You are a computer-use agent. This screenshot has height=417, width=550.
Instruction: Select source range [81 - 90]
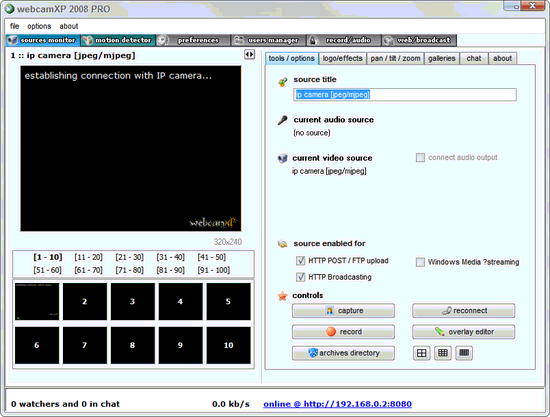point(170,270)
